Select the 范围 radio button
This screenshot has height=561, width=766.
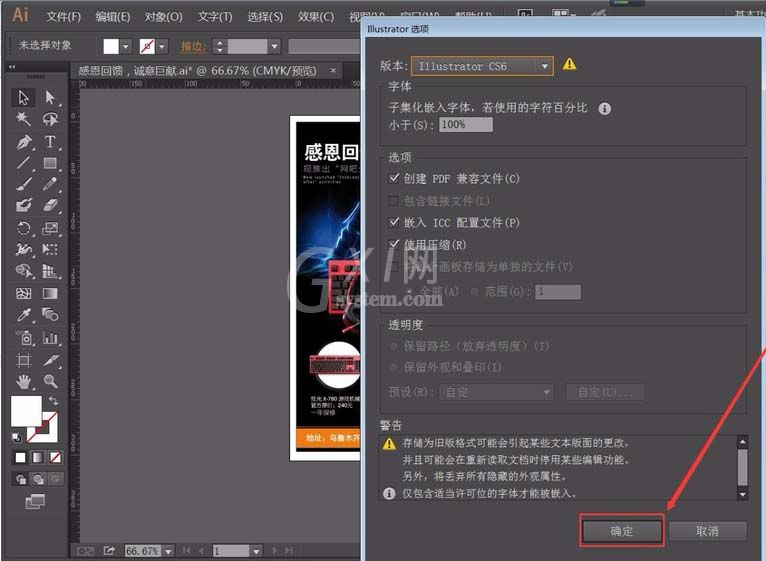(474, 292)
